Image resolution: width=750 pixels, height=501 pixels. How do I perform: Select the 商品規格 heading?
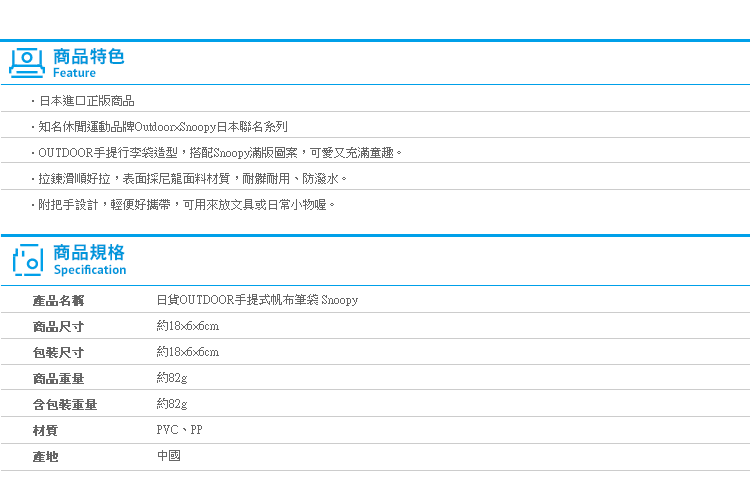(x=89, y=252)
